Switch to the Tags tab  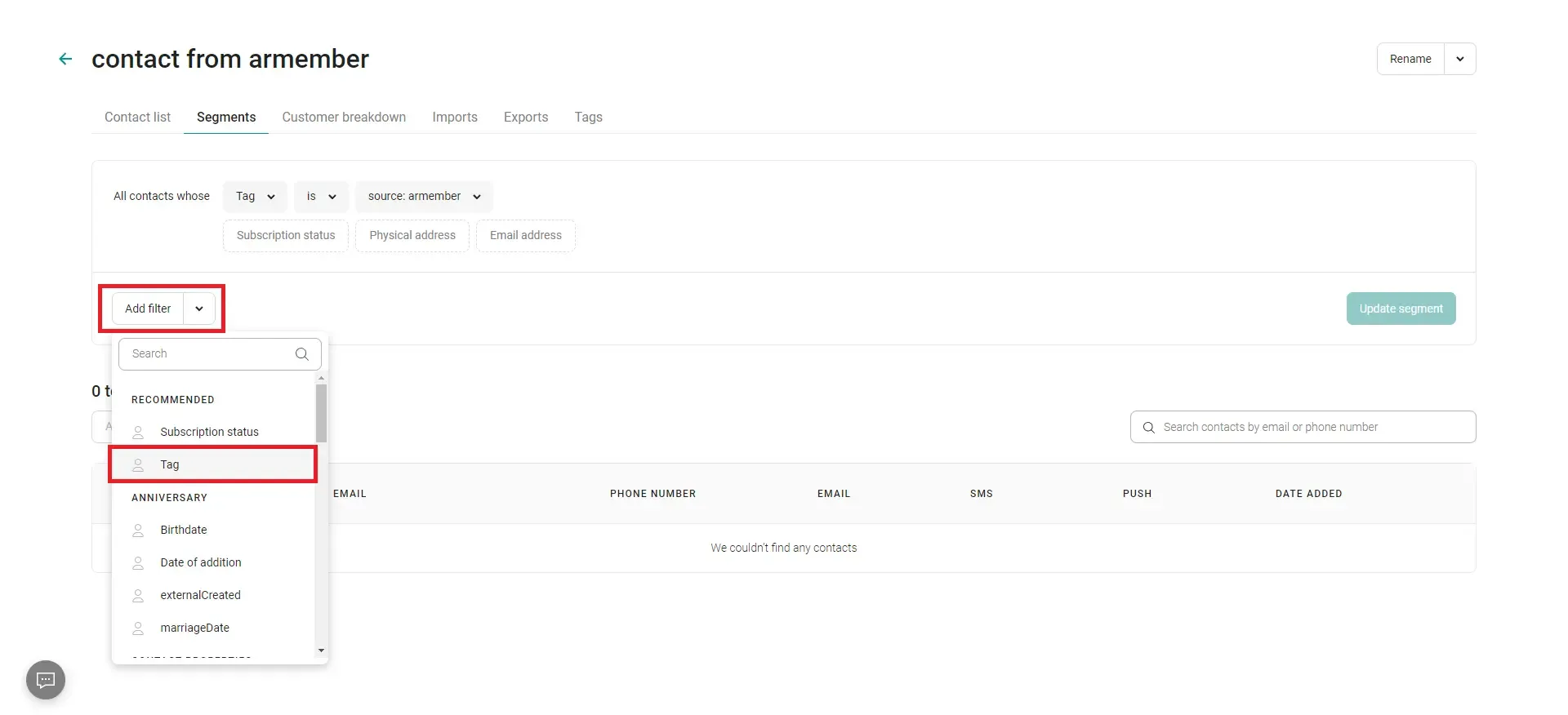click(x=588, y=117)
